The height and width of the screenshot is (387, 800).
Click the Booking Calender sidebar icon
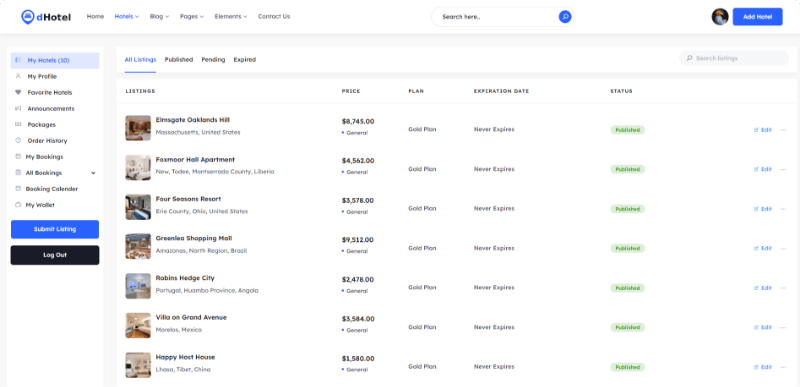pyautogui.click(x=18, y=189)
